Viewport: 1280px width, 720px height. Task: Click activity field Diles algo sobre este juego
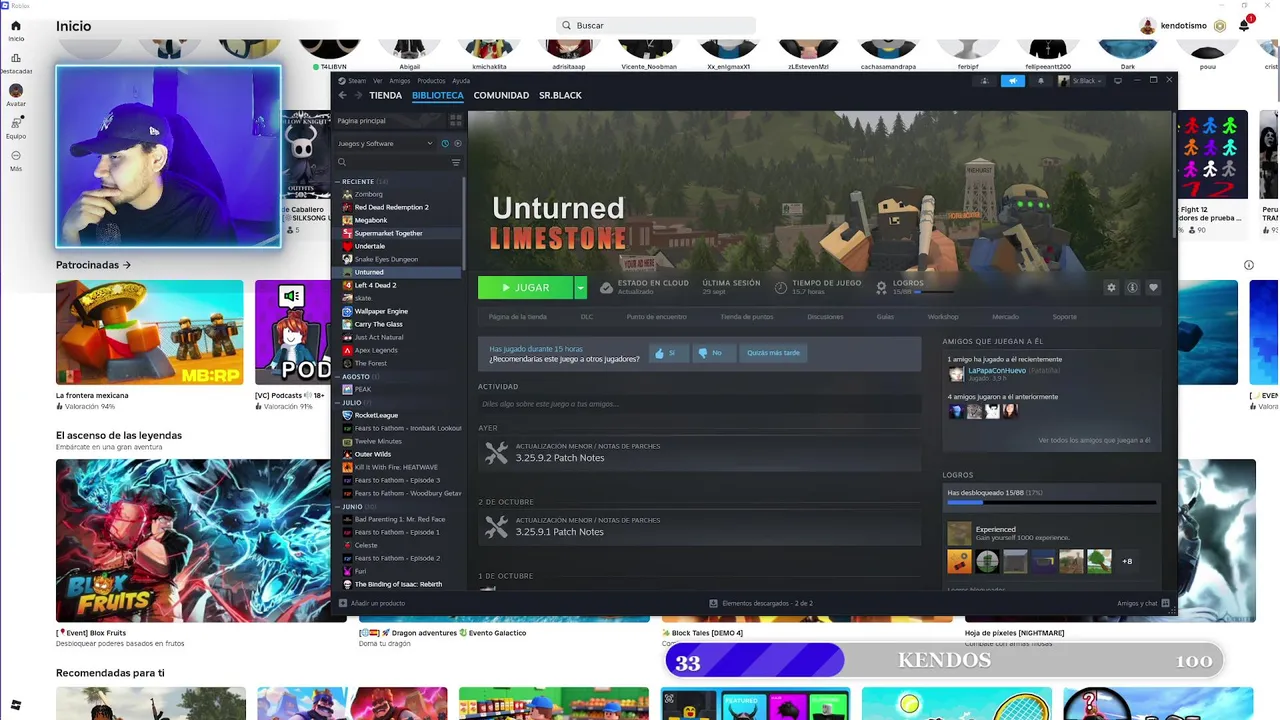click(699, 404)
